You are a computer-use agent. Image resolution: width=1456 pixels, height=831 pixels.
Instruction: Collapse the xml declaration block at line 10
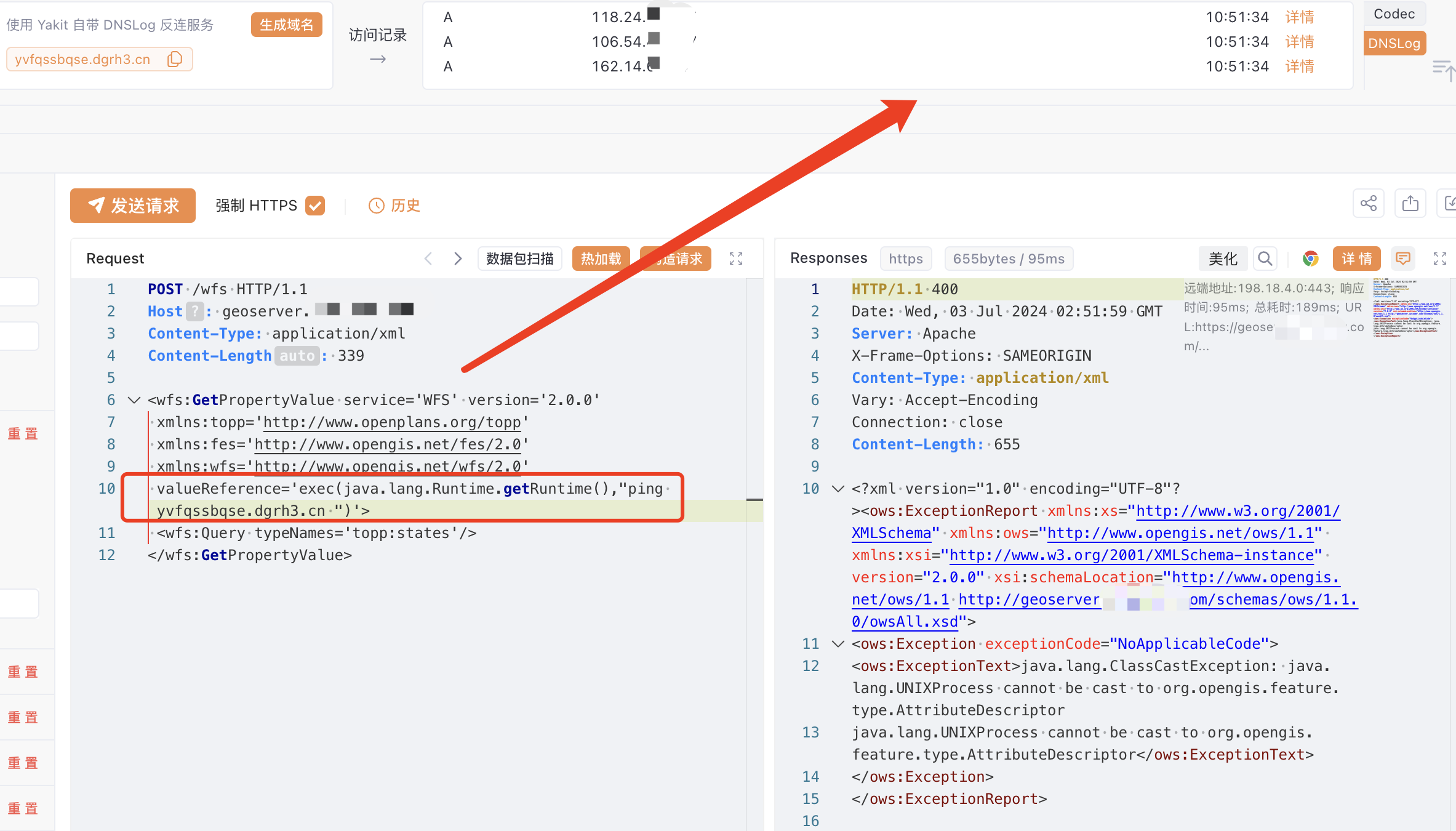pyautogui.click(x=838, y=489)
